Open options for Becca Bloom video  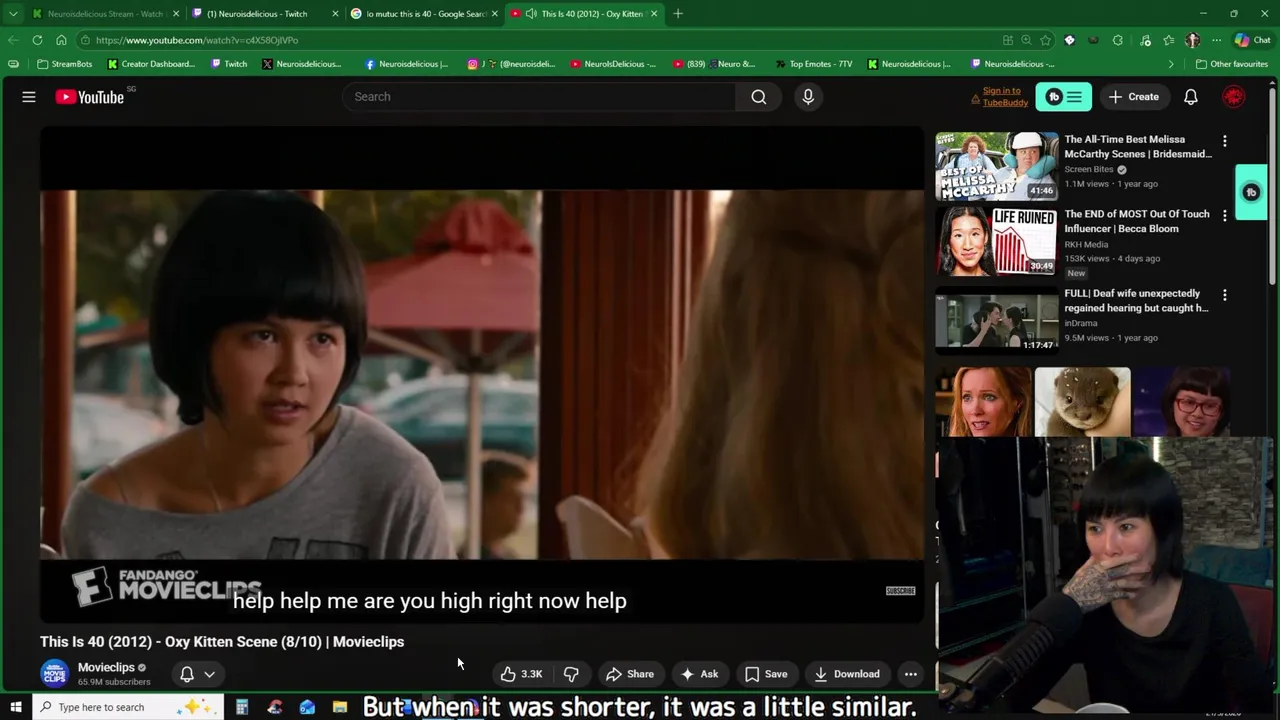[1225, 216]
